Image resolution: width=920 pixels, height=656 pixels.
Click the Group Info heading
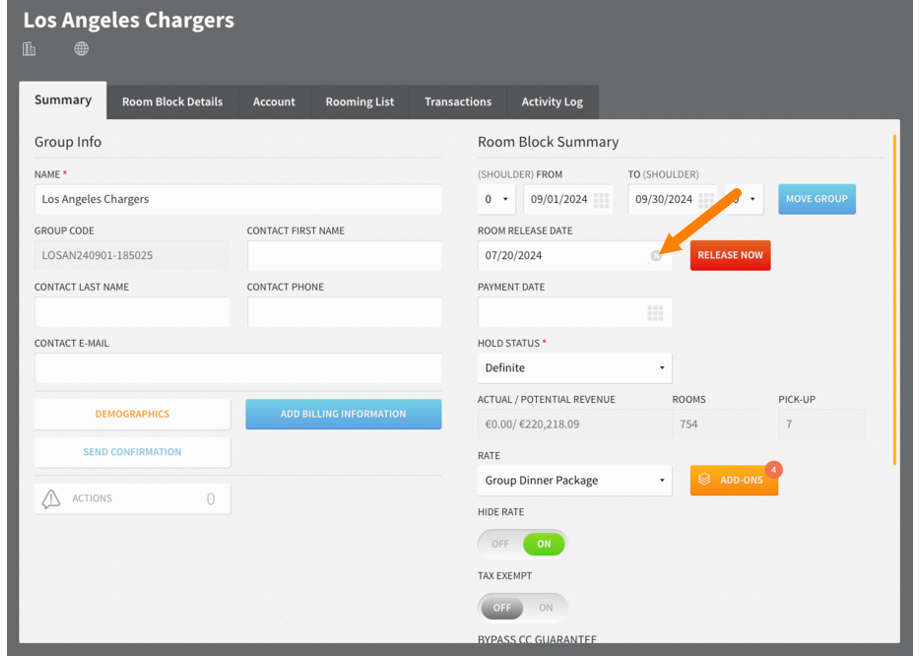click(x=67, y=142)
